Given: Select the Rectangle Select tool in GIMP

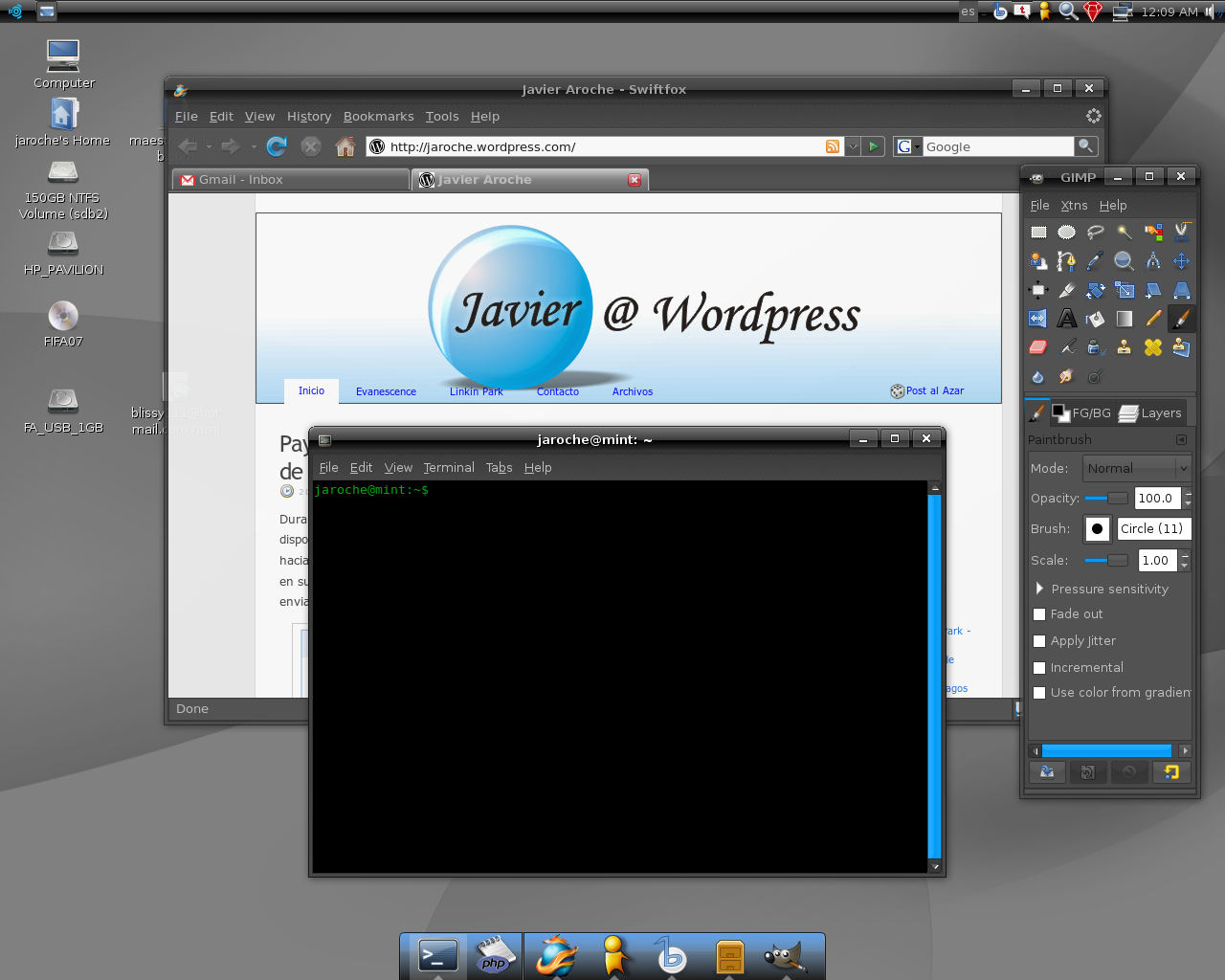Looking at the screenshot, I should pos(1038,232).
